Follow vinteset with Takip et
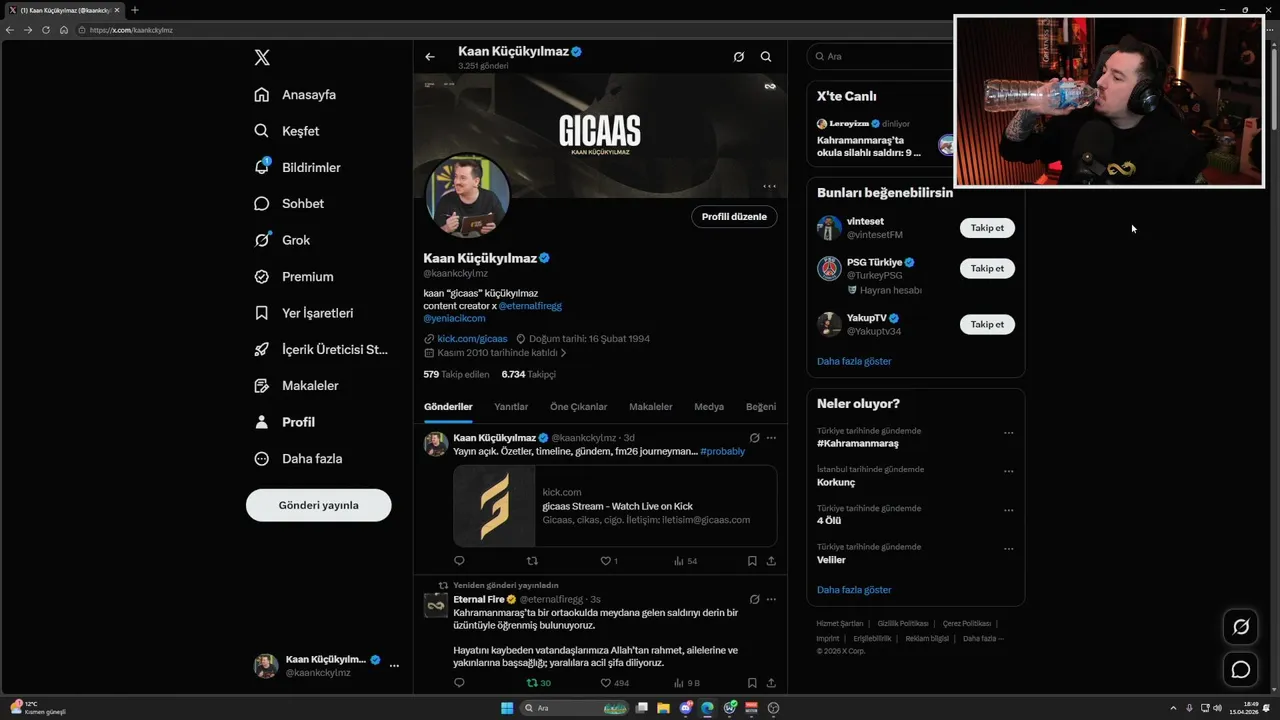 tap(987, 228)
